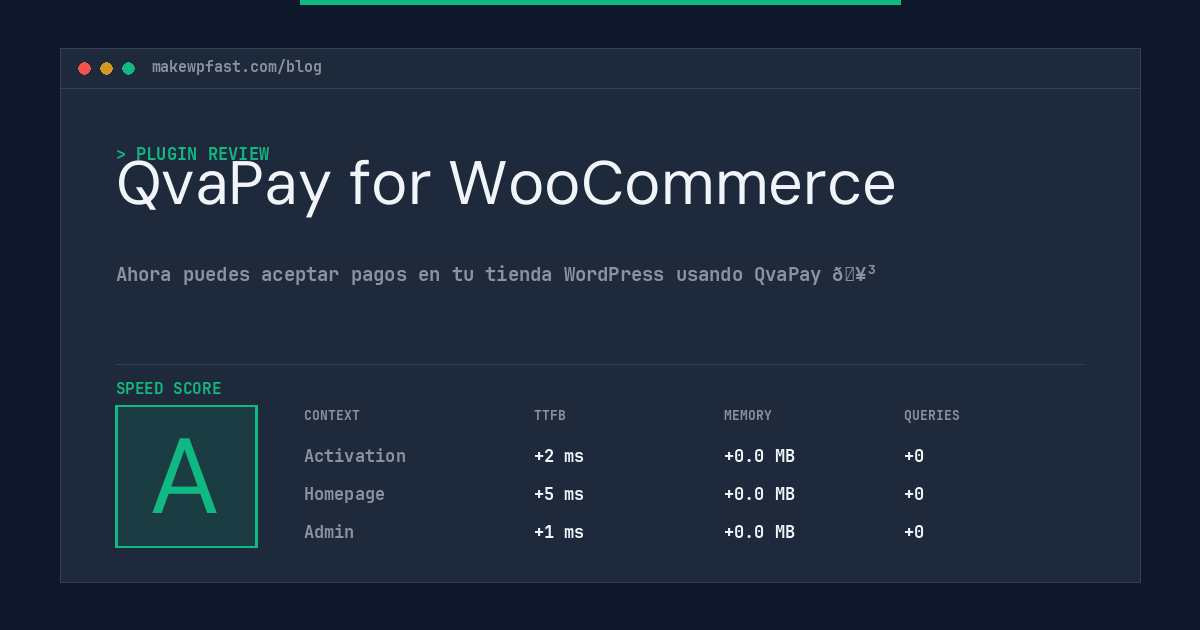
Task: Click the makewpfast.com/blog address text
Action: point(237,67)
